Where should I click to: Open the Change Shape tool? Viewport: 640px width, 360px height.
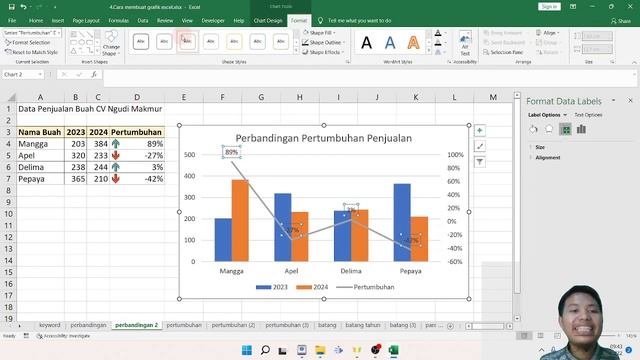[x=111, y=43]
